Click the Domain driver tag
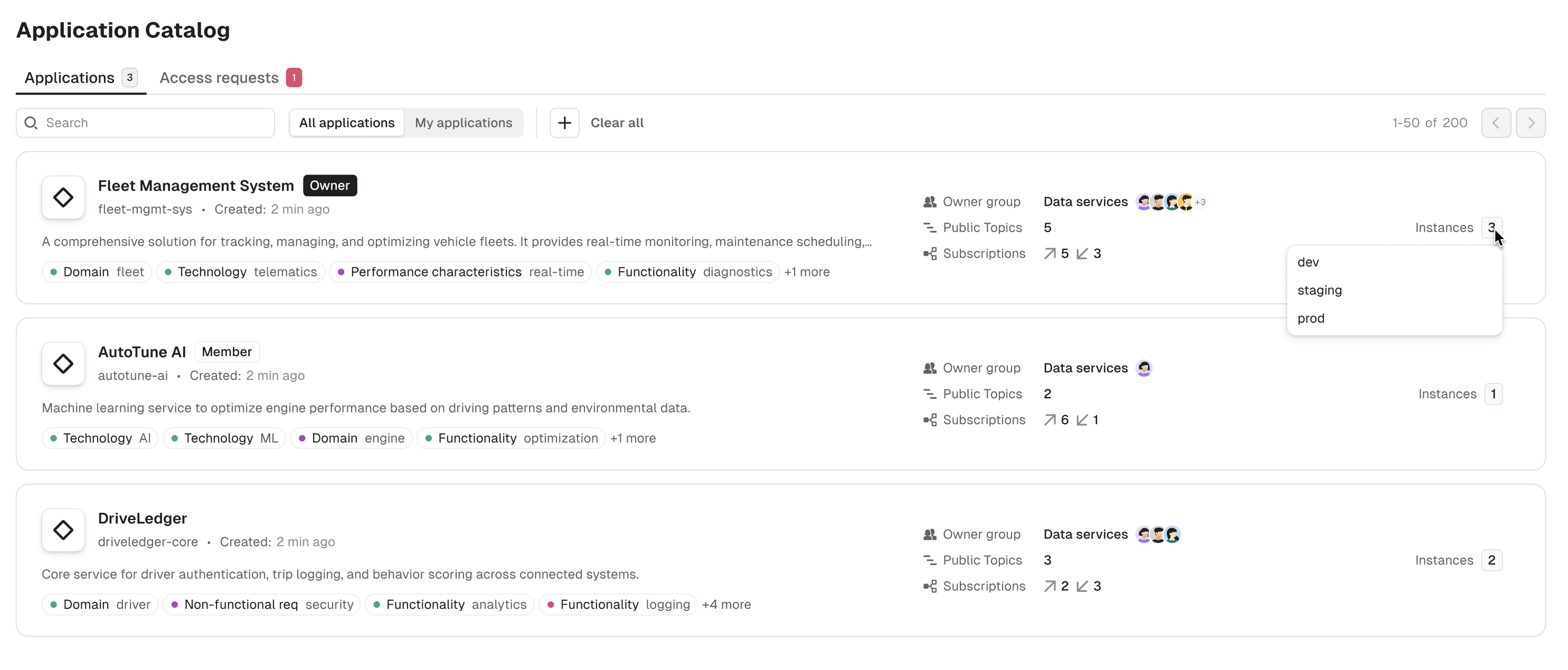1568x670 pixels. [100, 605]
